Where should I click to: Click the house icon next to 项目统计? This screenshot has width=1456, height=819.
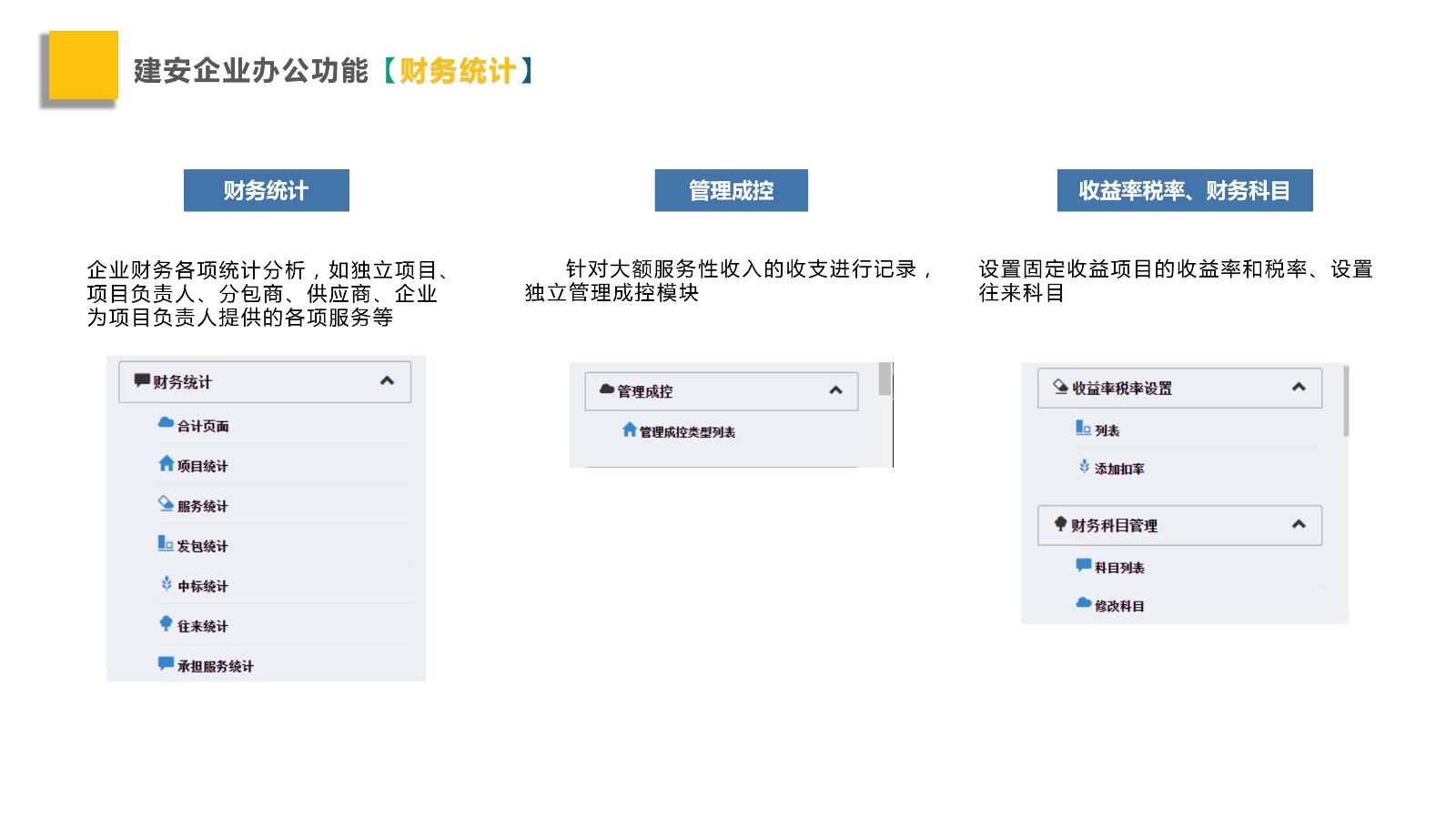166,463
